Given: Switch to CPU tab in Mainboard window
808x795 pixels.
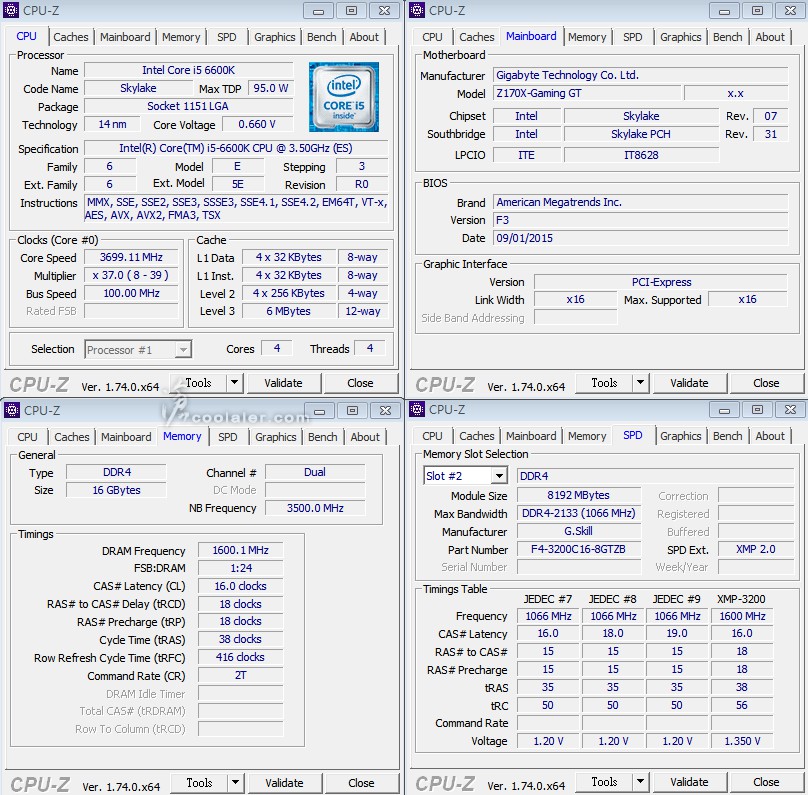Looking at the screenshot, I should (432, 37).
